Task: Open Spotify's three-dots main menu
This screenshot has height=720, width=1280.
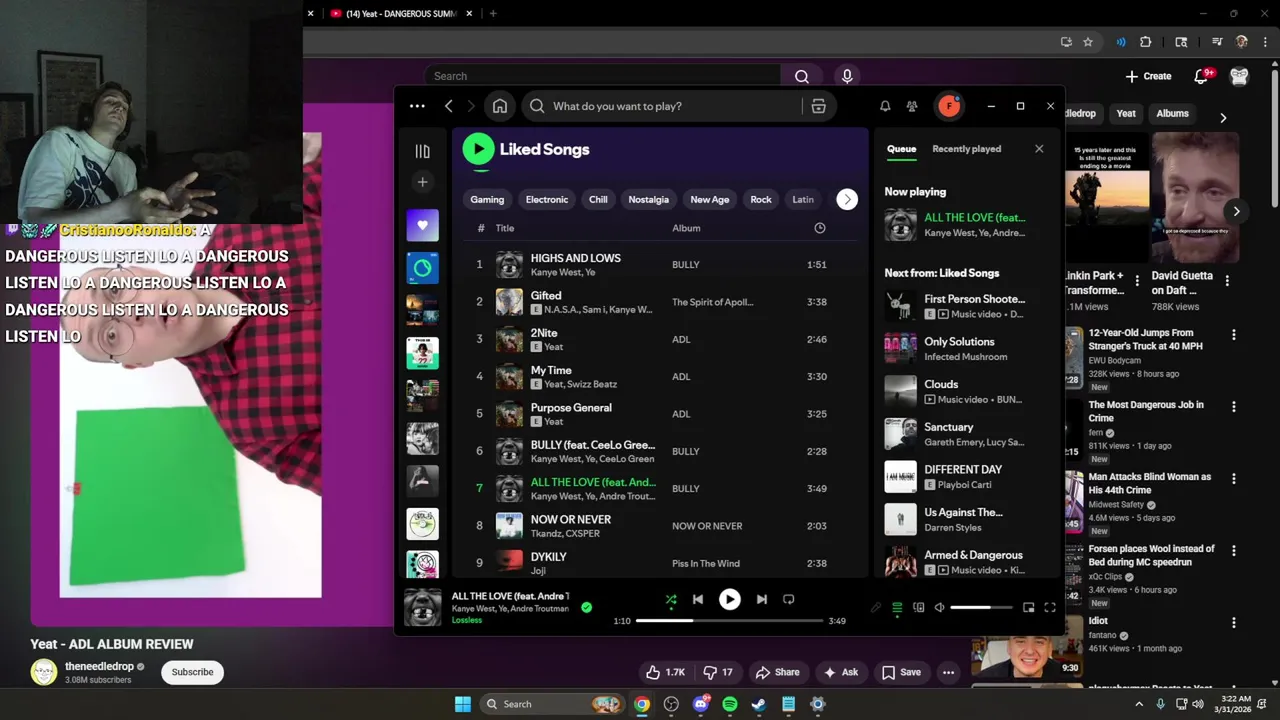Action: click(417, 106)
